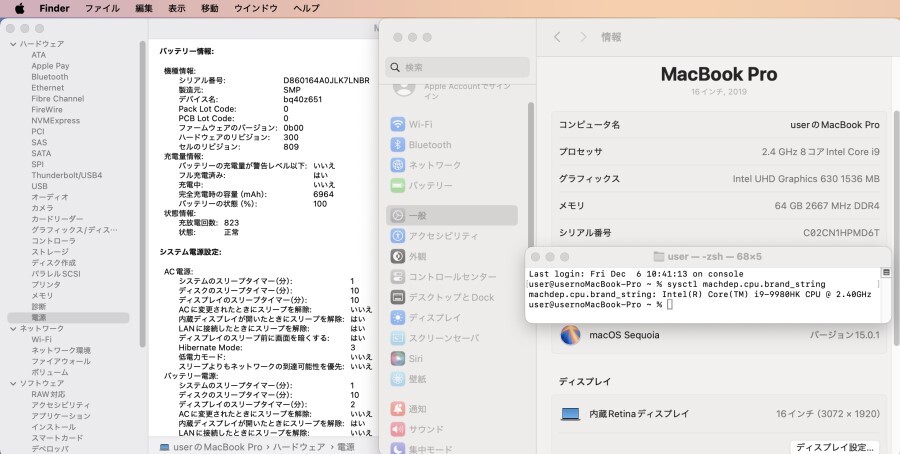900x454 pixels.
Task: Open 壁紙 settings icon
Action: tap(398, 379)
